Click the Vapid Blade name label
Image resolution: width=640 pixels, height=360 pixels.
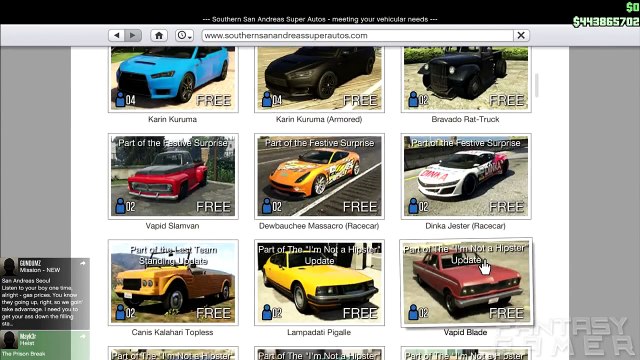point(465,332)
